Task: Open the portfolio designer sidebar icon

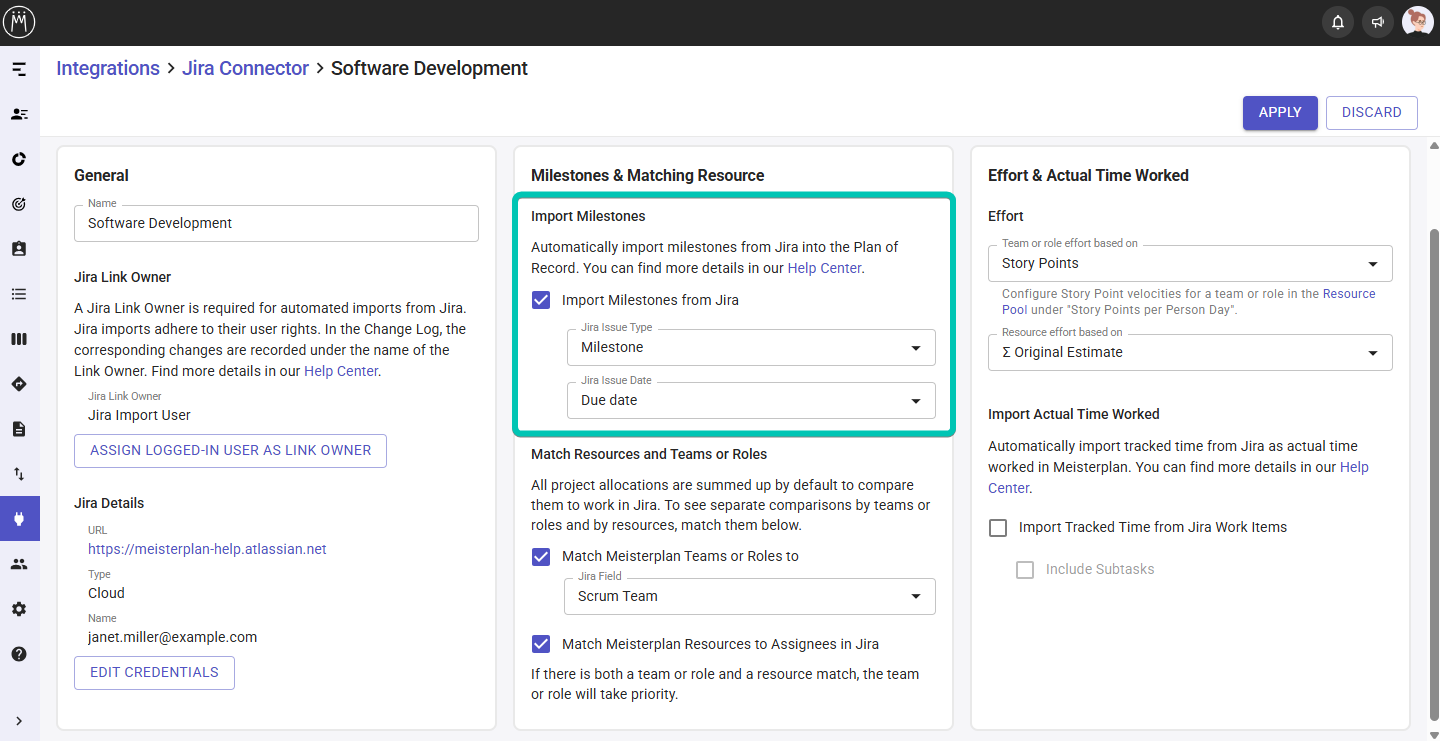Action: tap(19, 69)
